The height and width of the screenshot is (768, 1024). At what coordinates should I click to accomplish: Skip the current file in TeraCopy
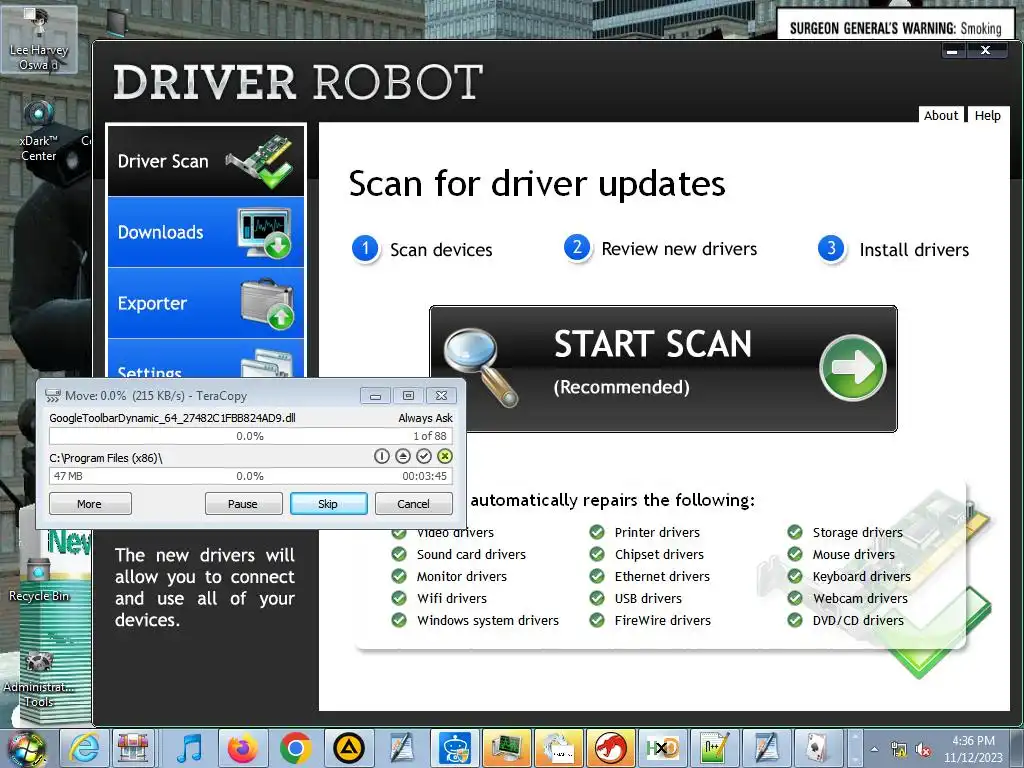328,504
